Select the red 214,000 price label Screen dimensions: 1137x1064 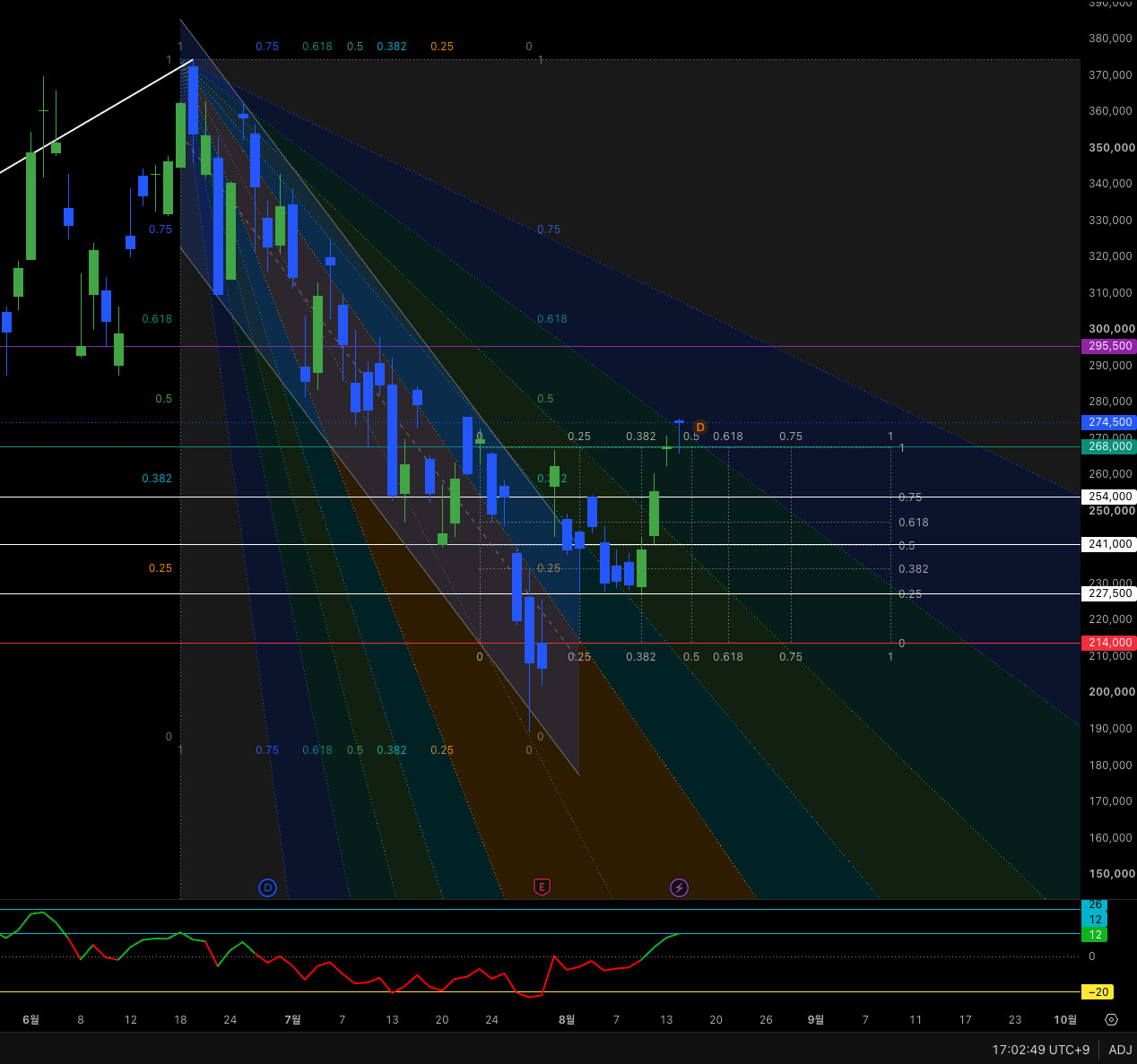tap(1110, 643)
